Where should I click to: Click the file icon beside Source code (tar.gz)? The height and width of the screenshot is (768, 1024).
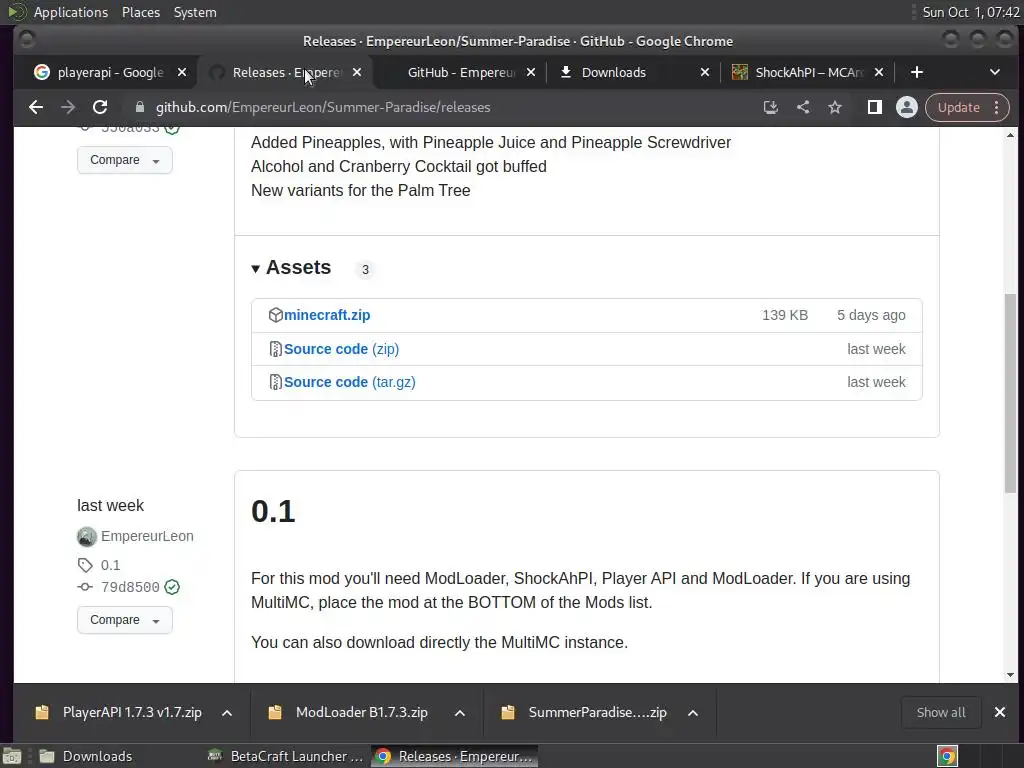[276, 382]
